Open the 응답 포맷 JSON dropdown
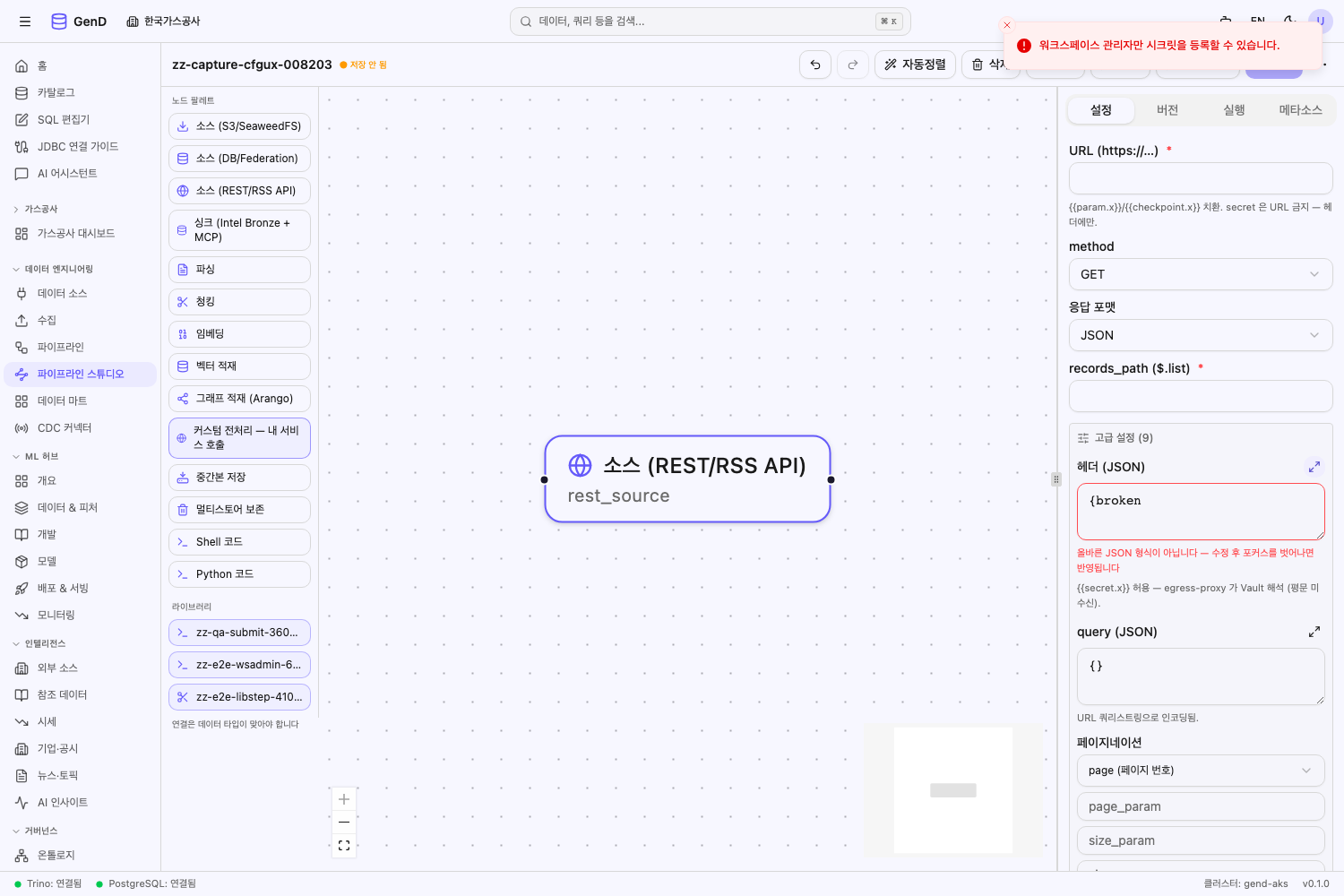The height and width of the screenshot is (896, 1344). tap(1201, 335)
